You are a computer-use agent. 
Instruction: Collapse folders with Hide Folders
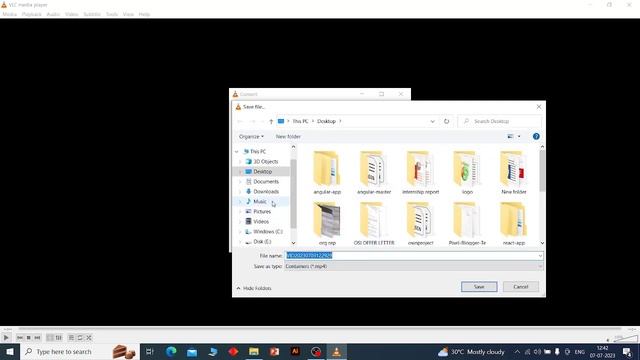pos(253,288)
